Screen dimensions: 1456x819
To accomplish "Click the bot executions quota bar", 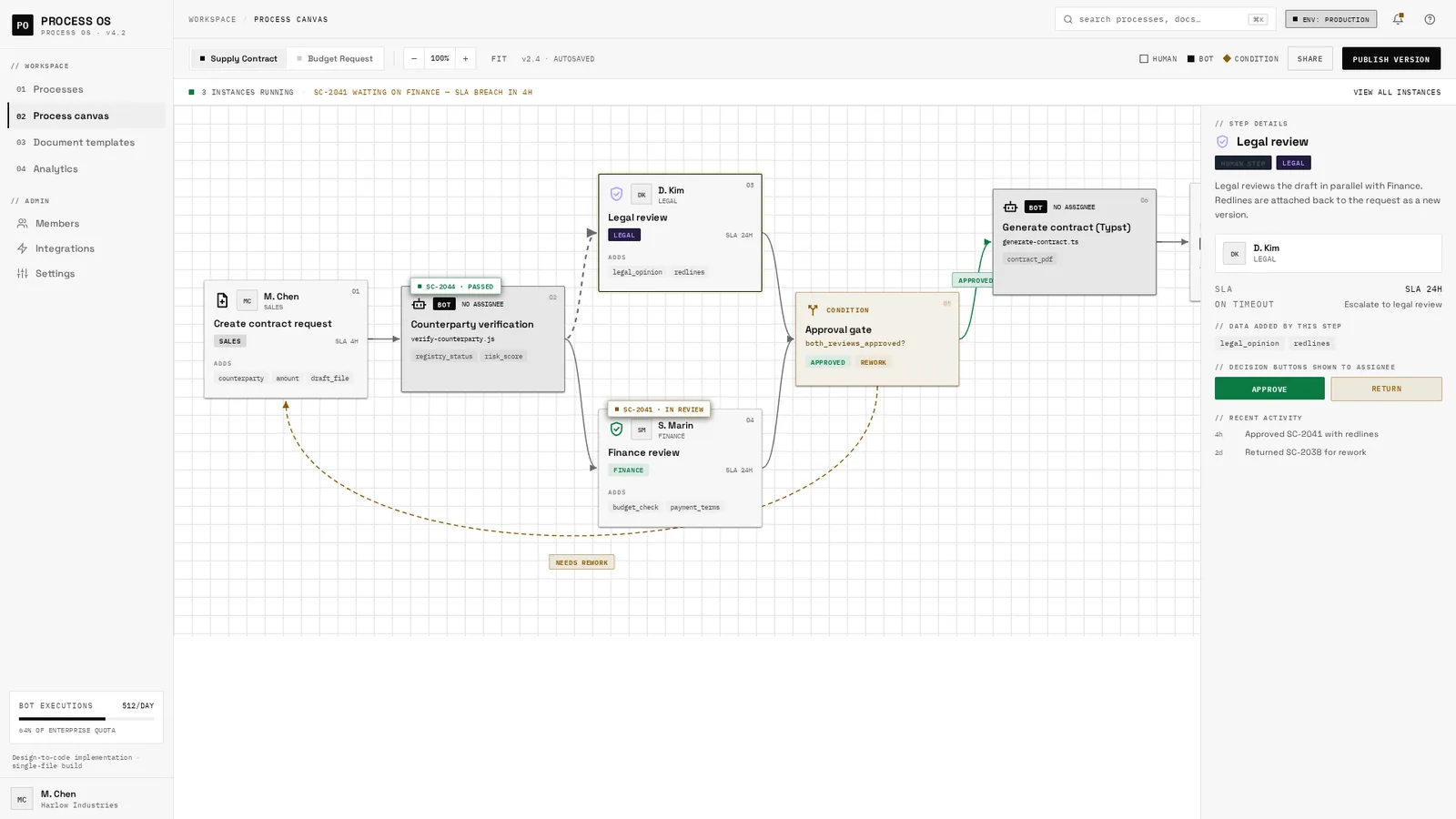I will 86,719.
